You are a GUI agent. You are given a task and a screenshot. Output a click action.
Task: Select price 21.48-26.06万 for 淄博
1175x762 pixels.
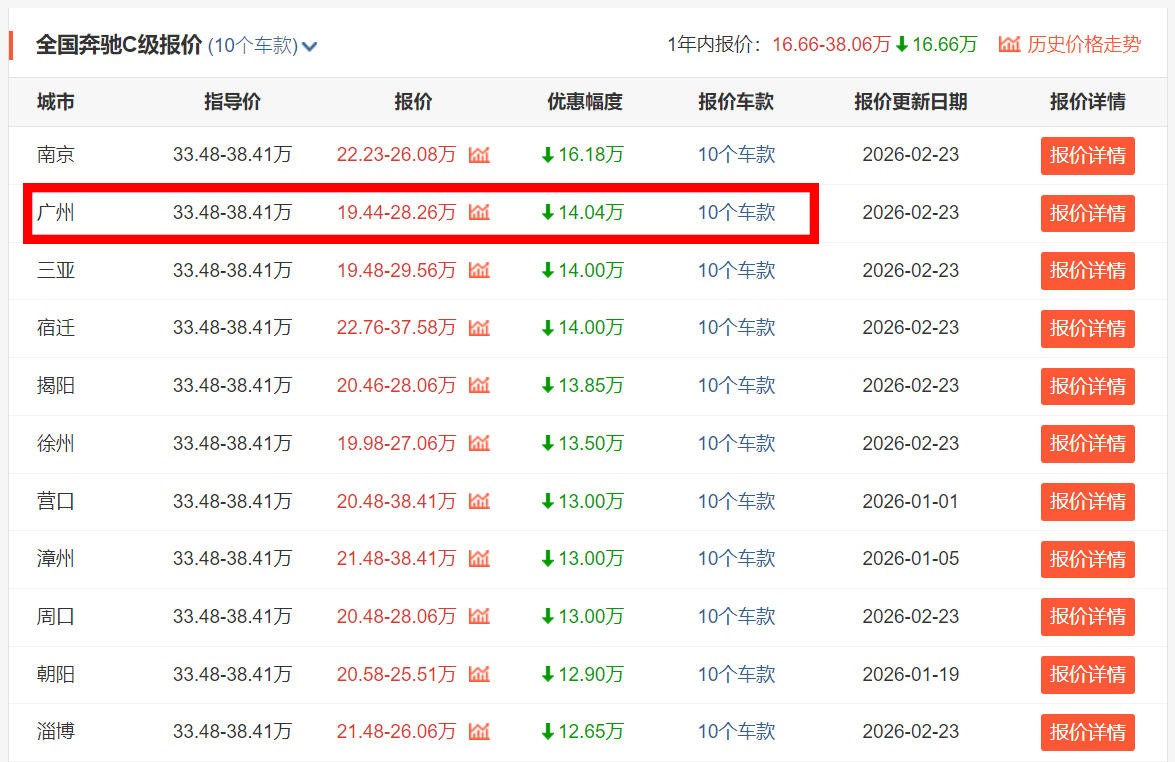396,731
